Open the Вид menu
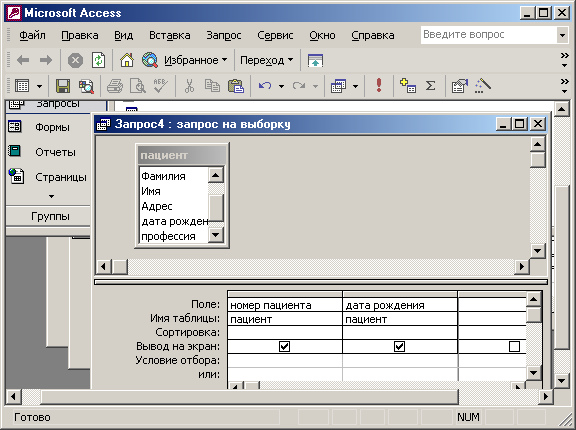576x430 pixels. (x=123, y=35)
